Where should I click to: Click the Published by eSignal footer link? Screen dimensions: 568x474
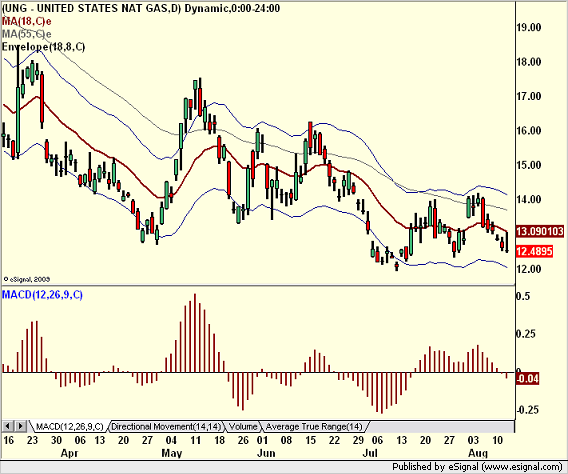coord(477,466)
